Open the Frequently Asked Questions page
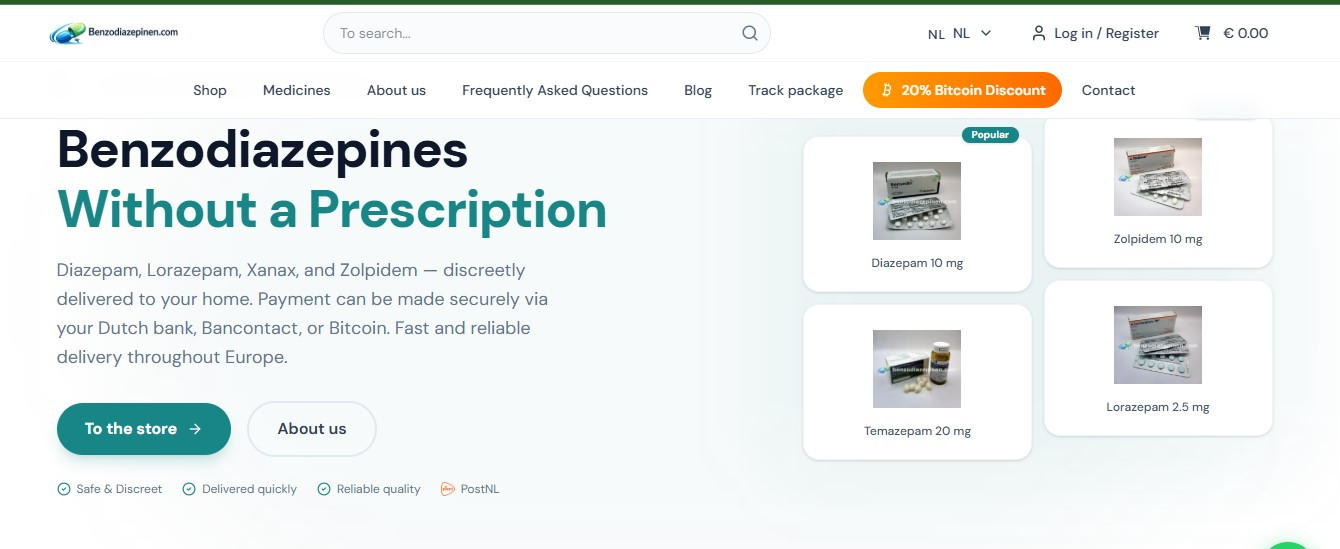Viewport: 1340px width, 549px height. [555, 90]
